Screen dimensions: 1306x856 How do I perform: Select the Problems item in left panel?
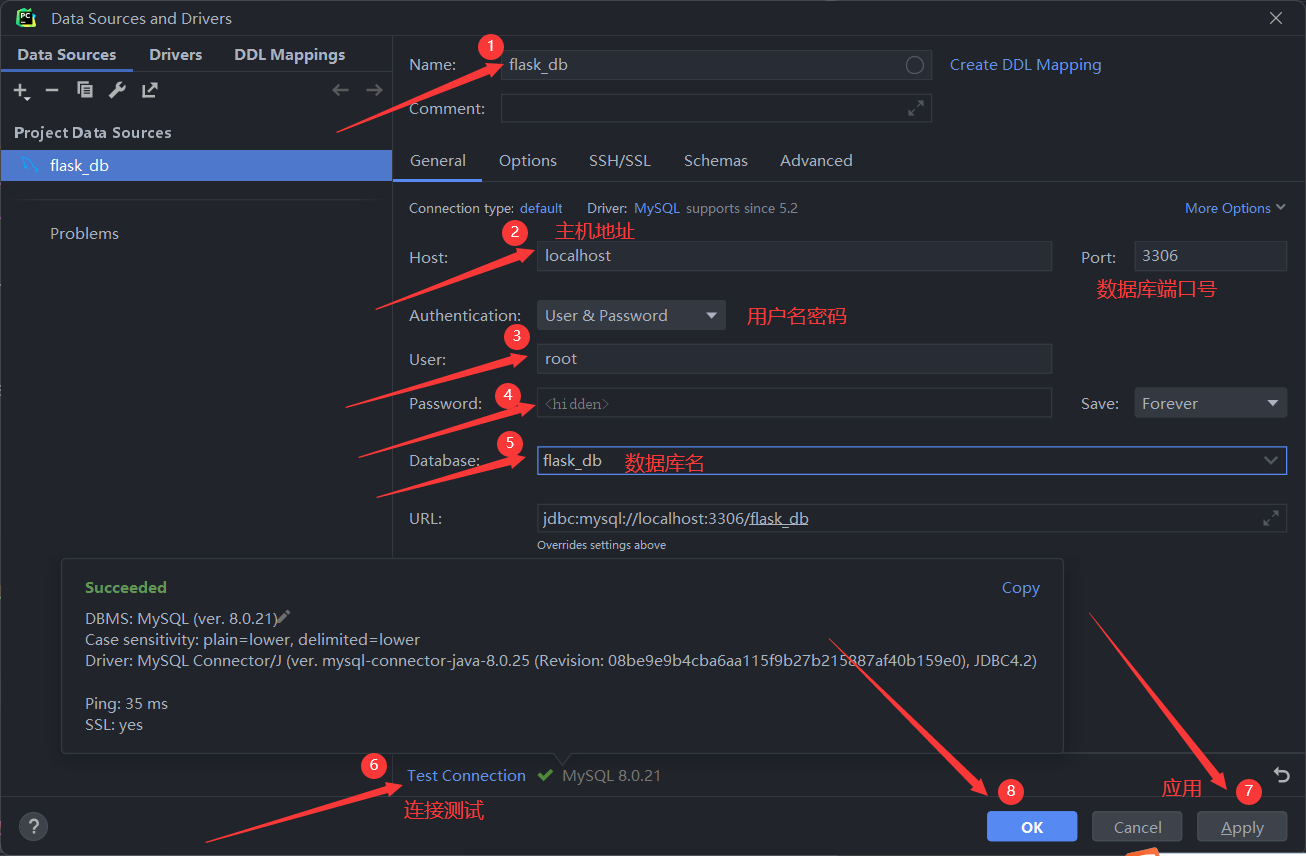(84, 234)
